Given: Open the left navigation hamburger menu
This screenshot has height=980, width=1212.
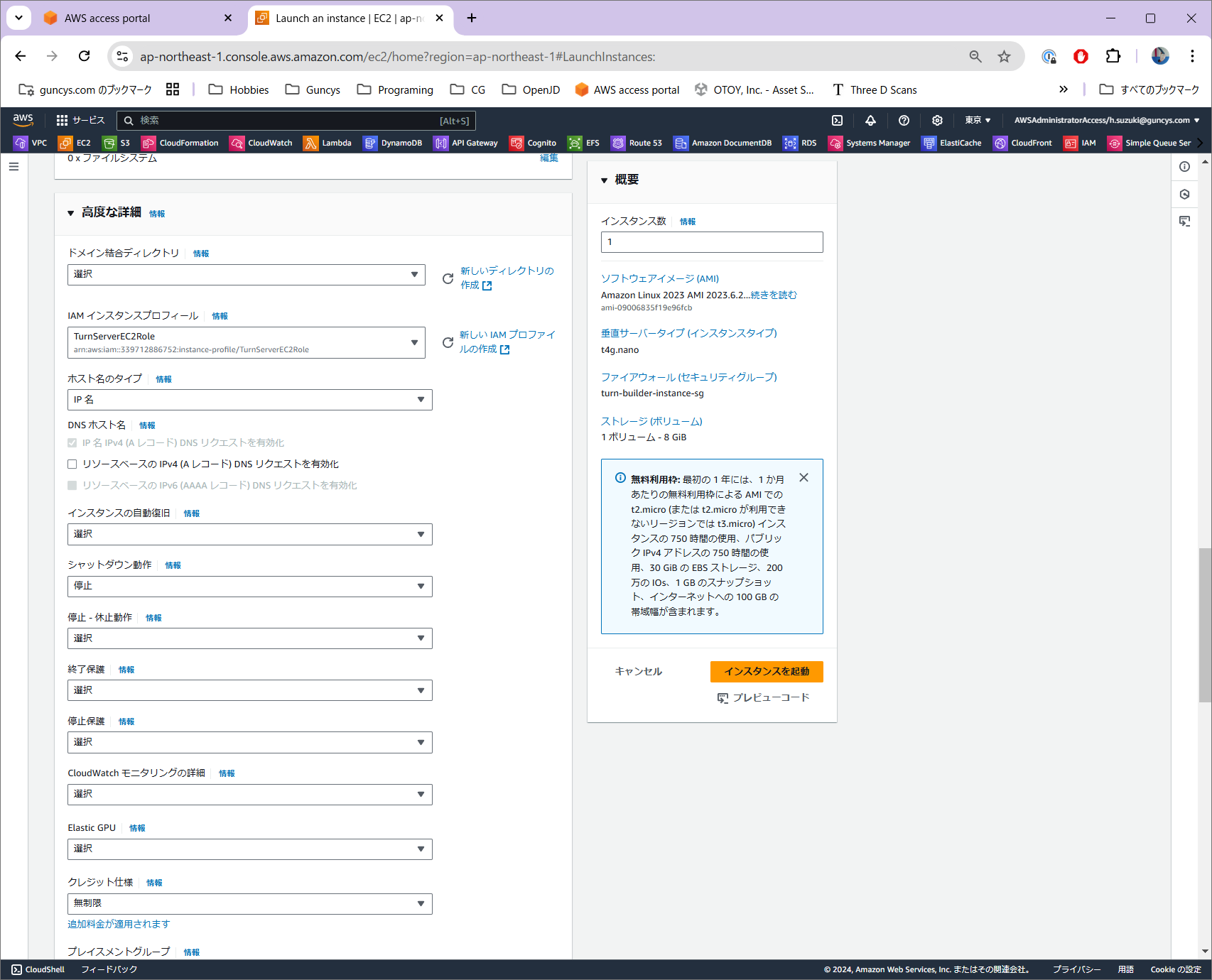Looking at the screenshot, I should pyautogui.click(x=13, y=166).
